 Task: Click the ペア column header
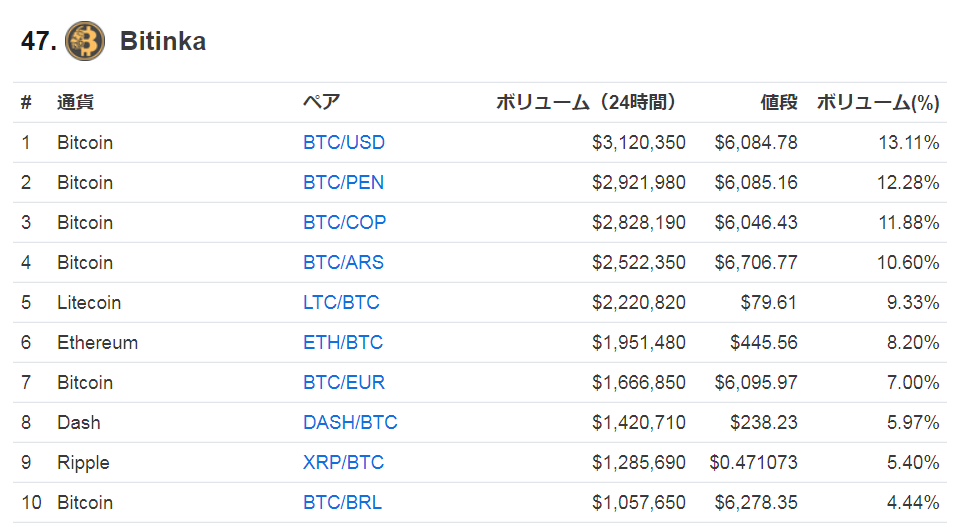coord(322,102)
